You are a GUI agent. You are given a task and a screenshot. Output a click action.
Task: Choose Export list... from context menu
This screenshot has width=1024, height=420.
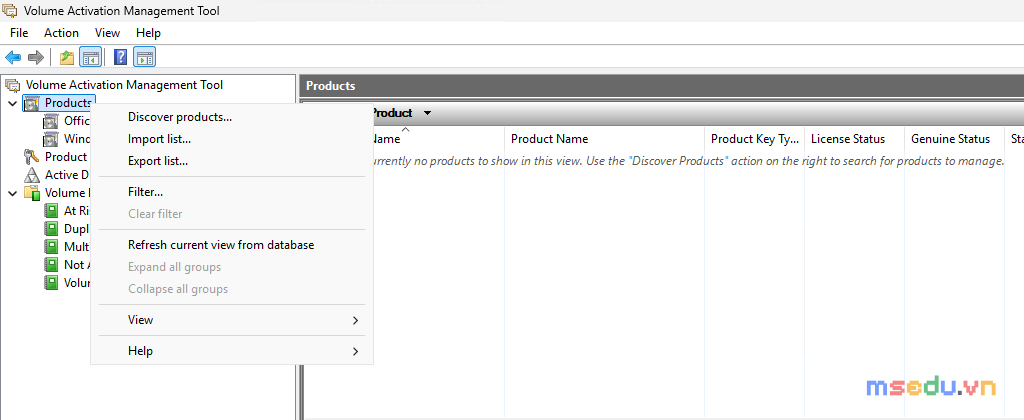[x=232, y=161]
